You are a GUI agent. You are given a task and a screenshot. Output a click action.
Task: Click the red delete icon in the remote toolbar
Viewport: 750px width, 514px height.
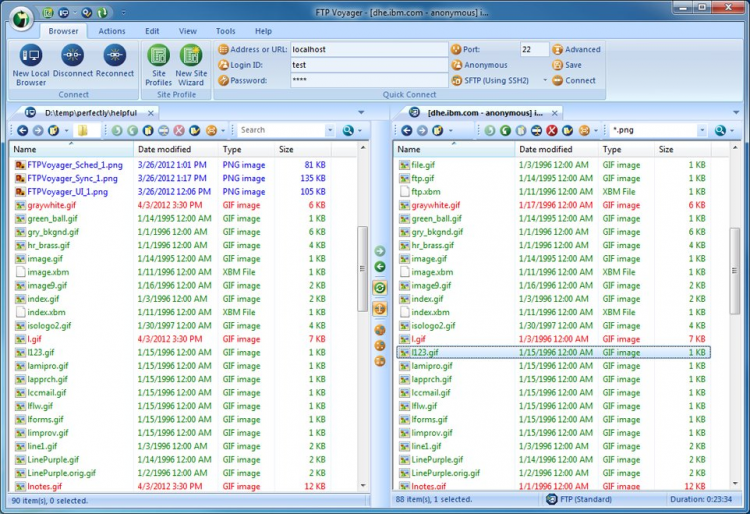point(552,130)
